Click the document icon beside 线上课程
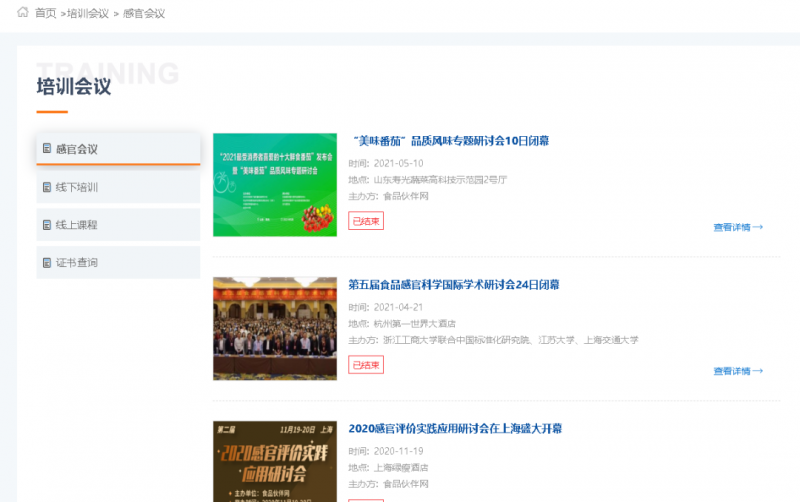The height and width of the screenshot is (502, 800). point(47,225)
